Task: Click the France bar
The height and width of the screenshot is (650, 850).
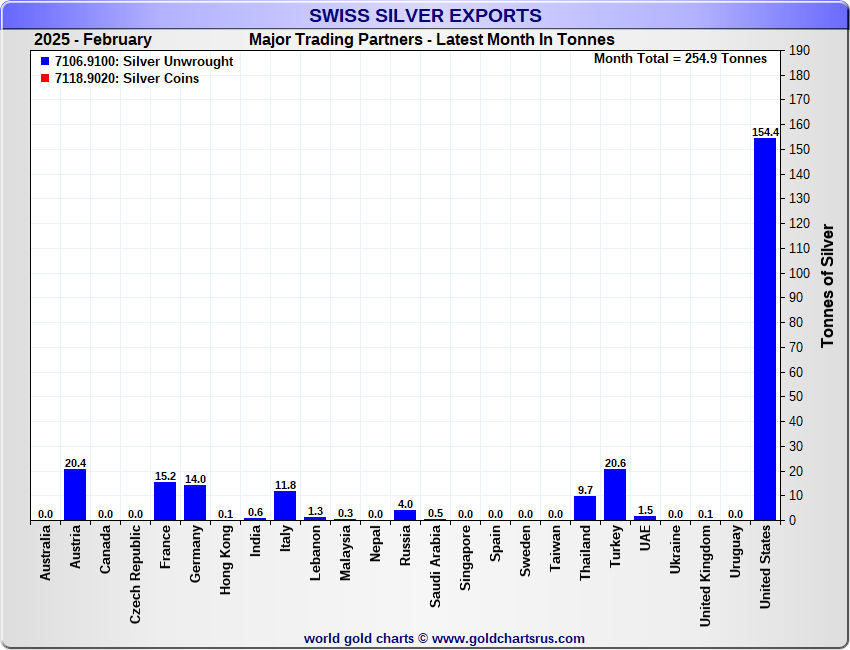Action: pyautogui.click(x=165, y=501)
